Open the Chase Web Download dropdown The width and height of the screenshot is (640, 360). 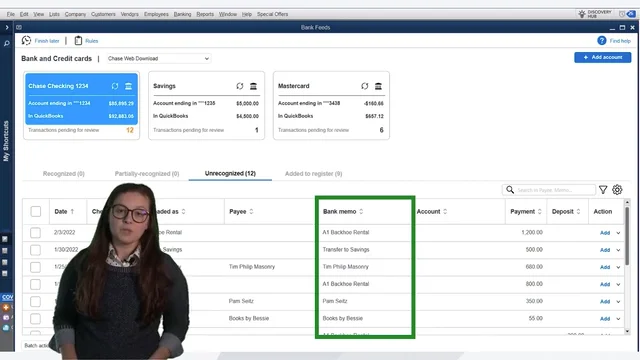pos(158,58)
